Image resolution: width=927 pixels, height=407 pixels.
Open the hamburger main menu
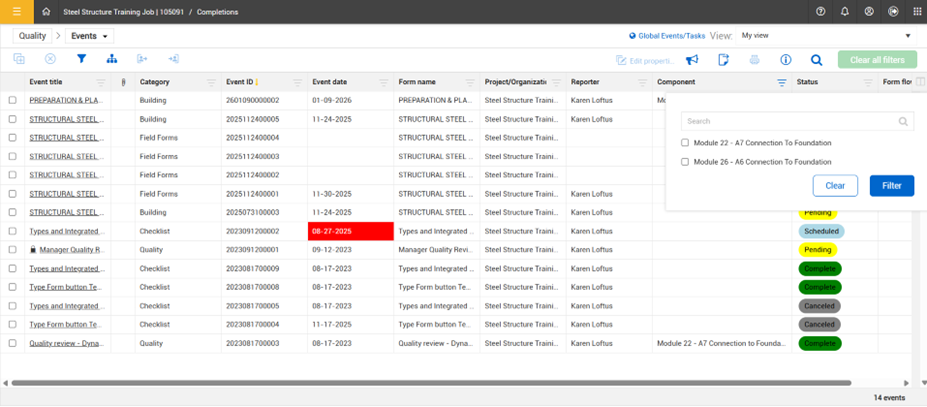coord(16,11)
